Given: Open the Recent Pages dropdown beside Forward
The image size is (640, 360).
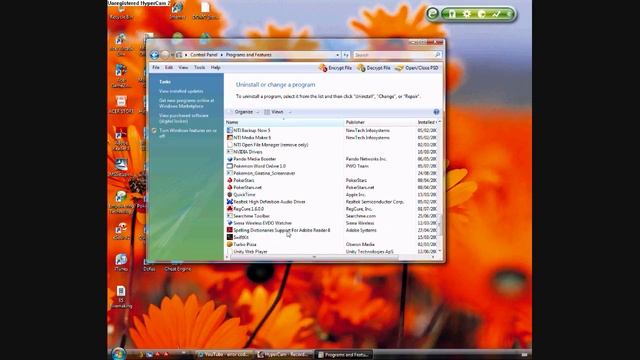Looking at the screenshot, I should point(172,55).
